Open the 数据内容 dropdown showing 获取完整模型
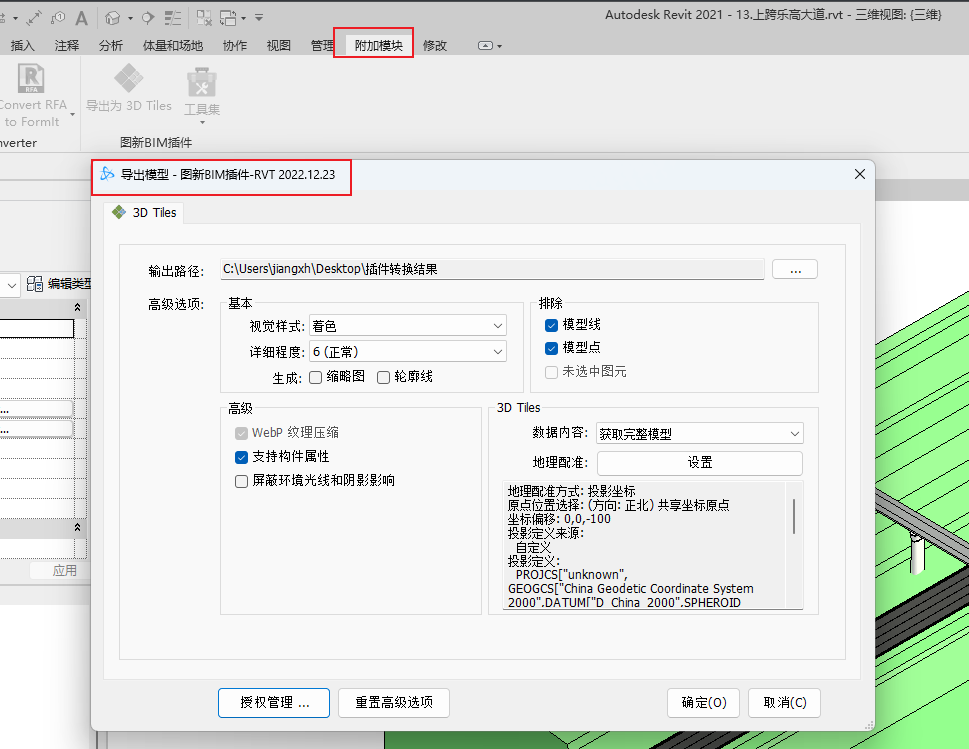Screen dimensions: 969x749 pos(699,433)
